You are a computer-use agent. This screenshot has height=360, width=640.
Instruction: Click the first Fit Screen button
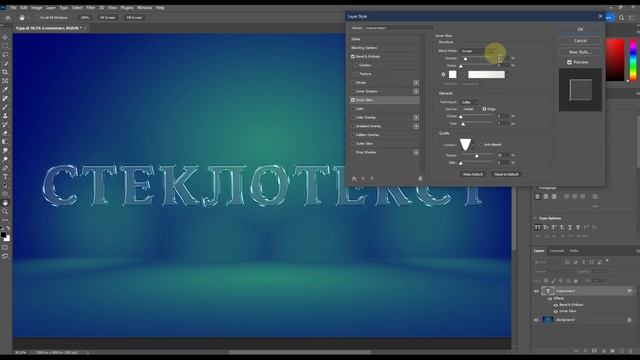pyautogui.click(x=108, y=18)
